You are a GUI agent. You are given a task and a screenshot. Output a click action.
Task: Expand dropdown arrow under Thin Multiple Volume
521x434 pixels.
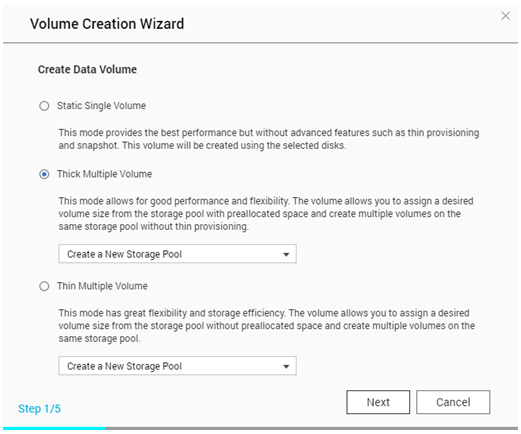click(286, 366)
